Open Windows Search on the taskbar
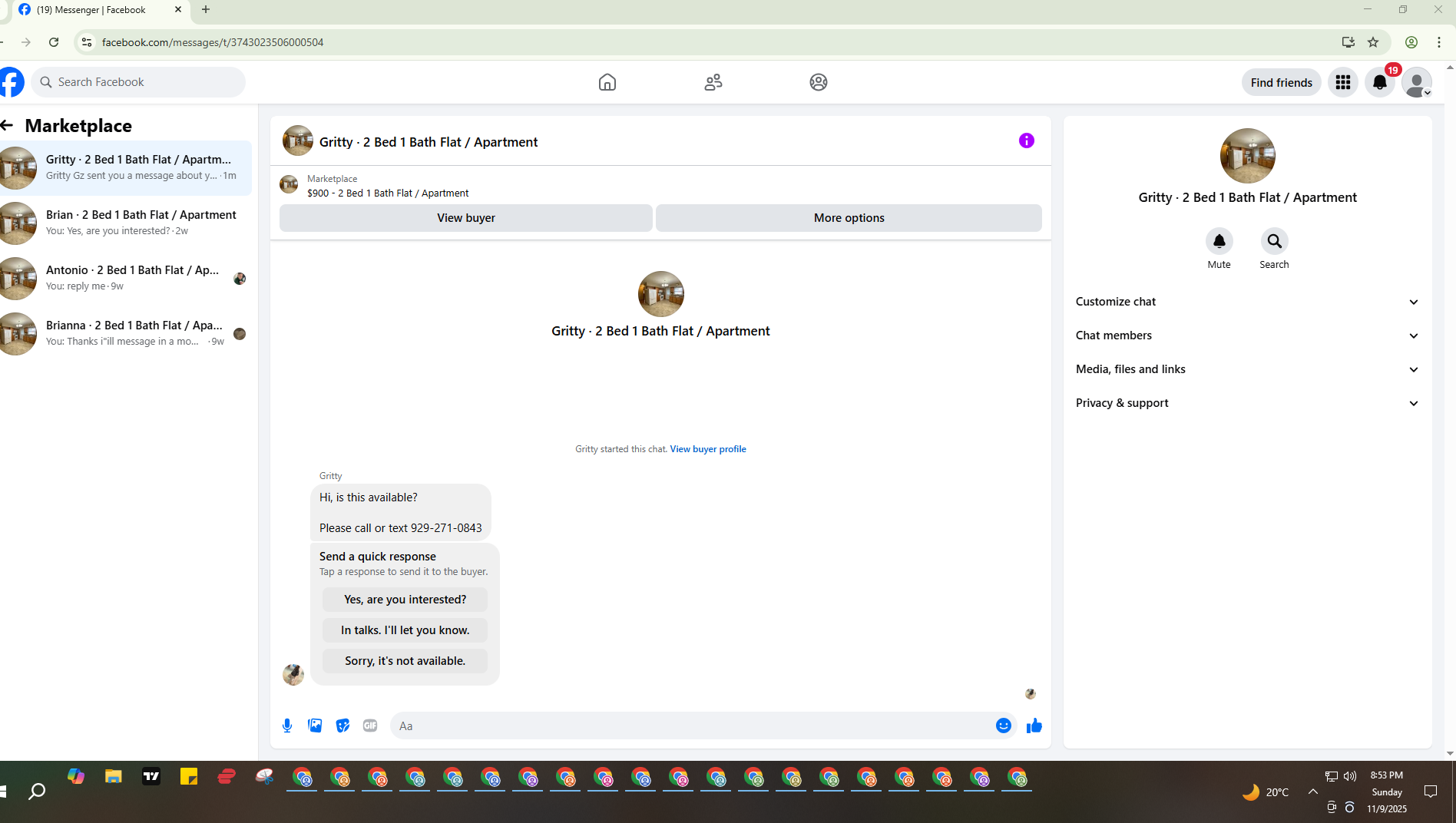Image resolution: width=1456 pixels, height=823 pixels. [x=37, y=792]
